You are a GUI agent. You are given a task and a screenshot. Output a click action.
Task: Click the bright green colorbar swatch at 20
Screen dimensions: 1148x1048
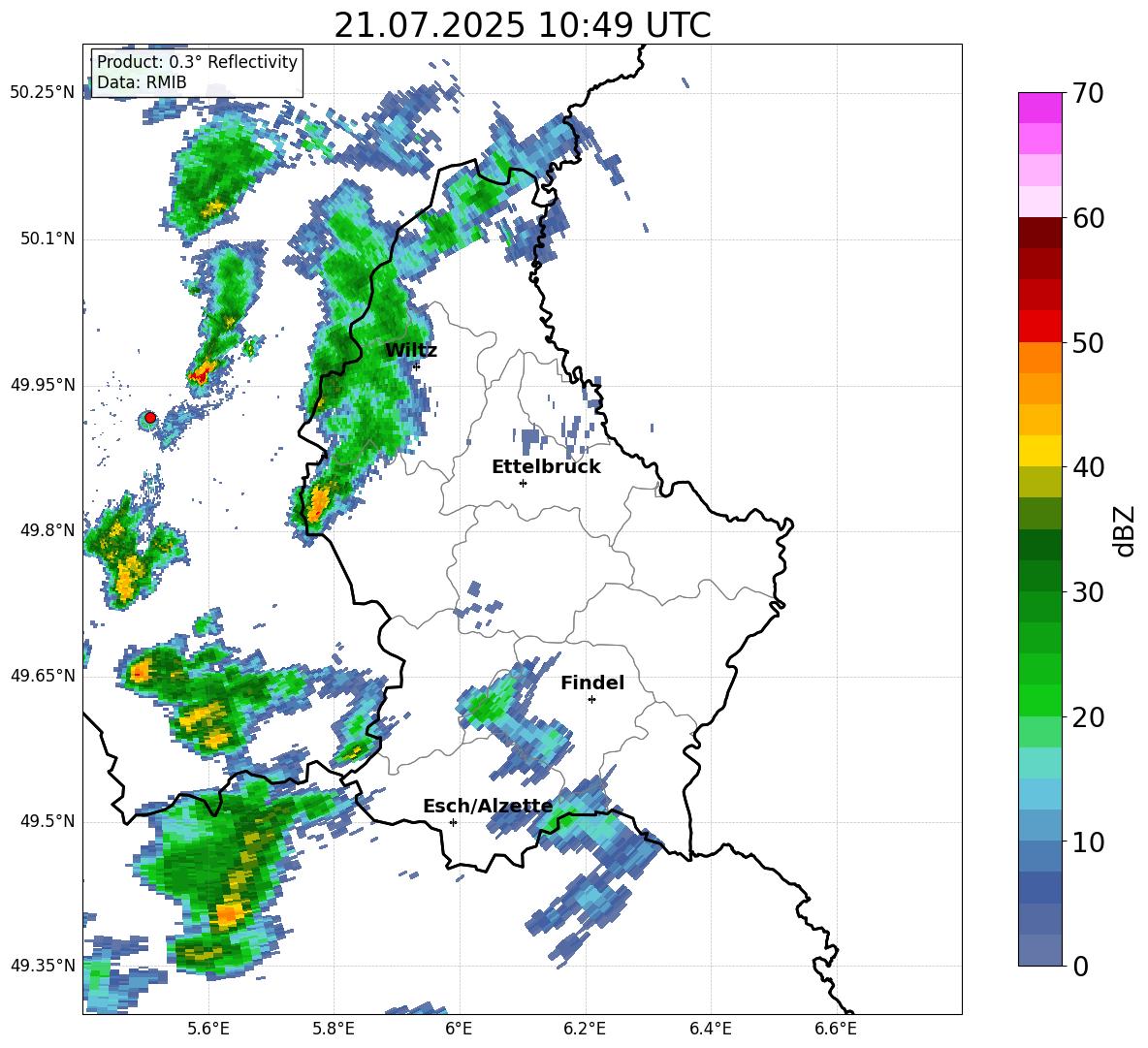[x=1040, y=700]
